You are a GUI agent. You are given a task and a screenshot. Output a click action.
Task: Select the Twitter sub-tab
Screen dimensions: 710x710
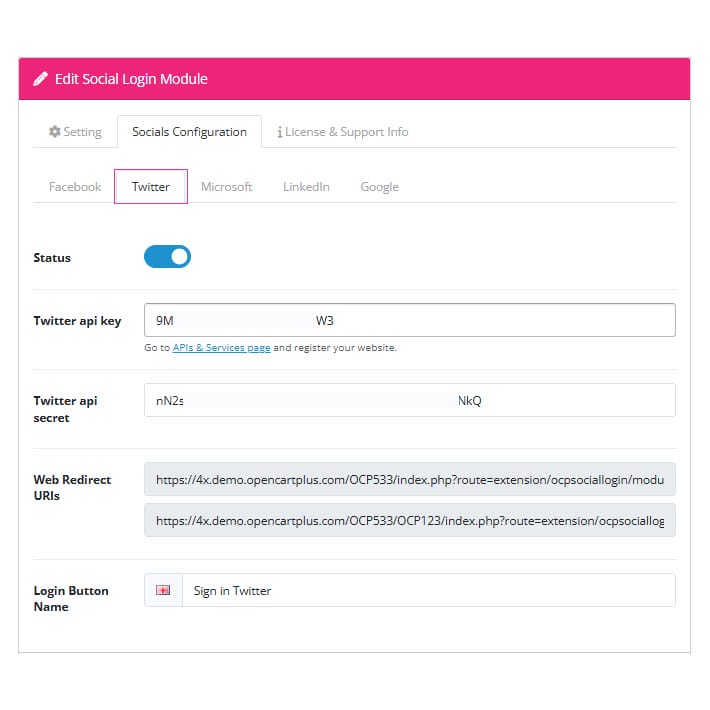(x=151, y=187)
